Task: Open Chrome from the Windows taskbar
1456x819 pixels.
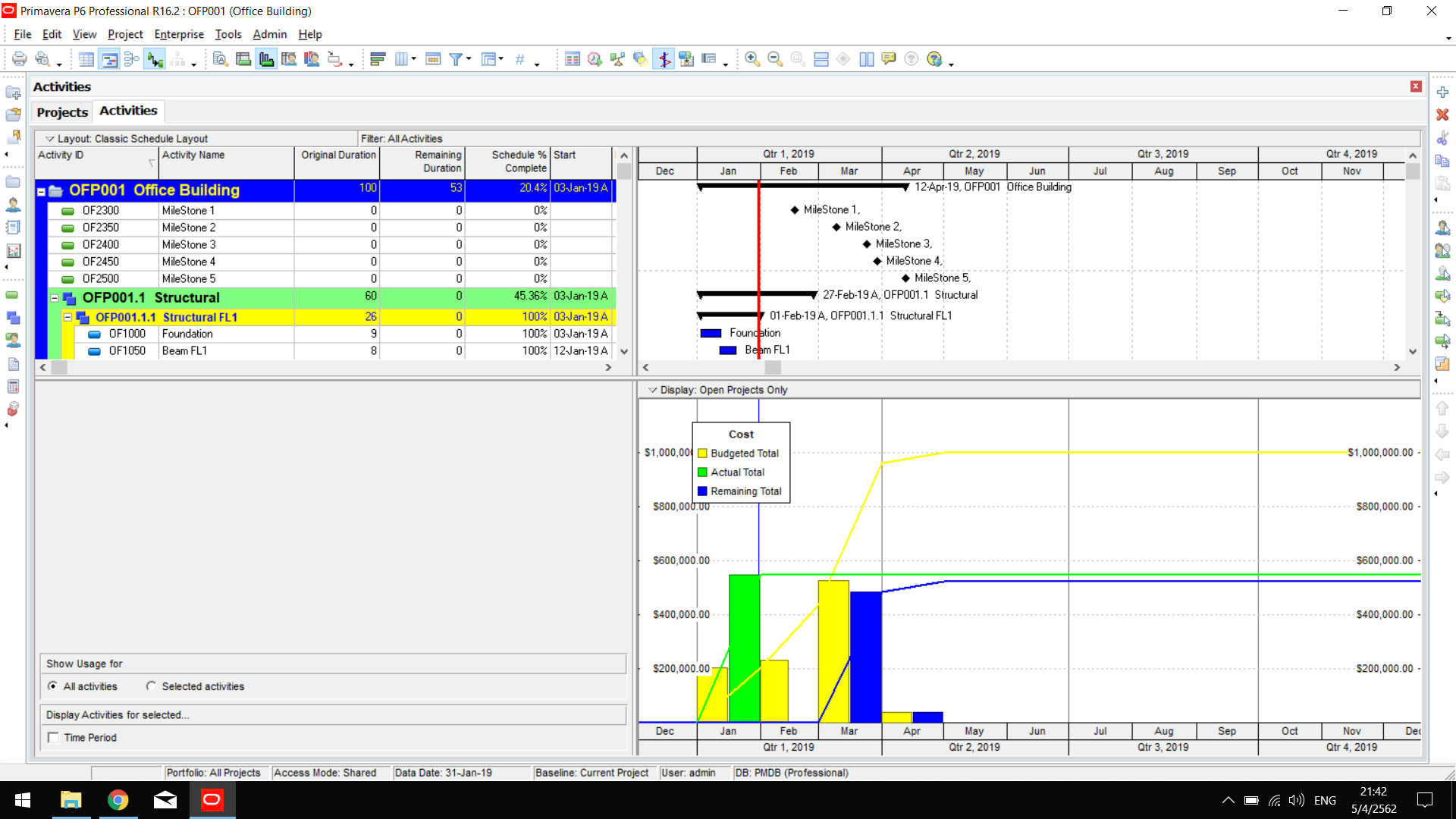Action: (x=118, y=800)
